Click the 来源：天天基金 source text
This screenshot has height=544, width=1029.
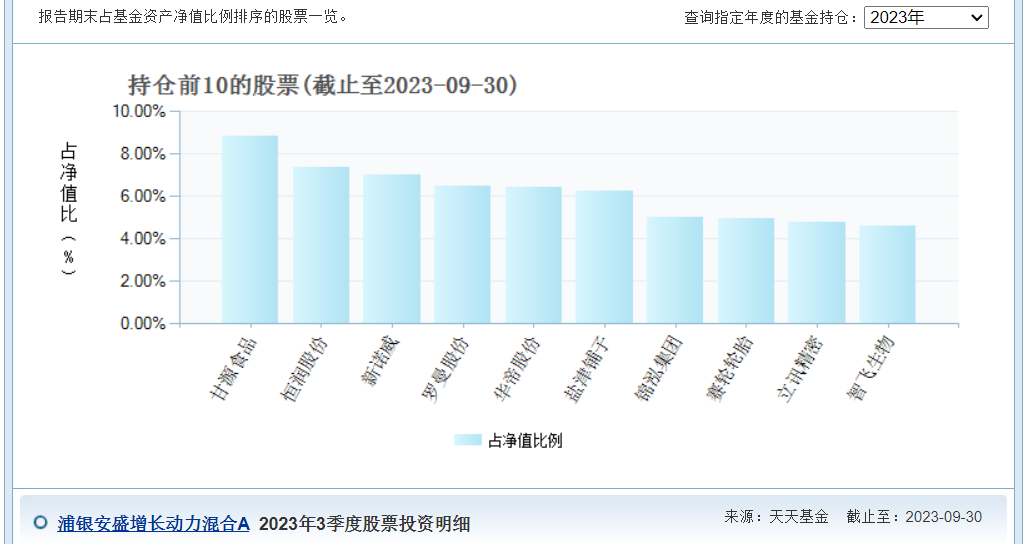click(x=776, y=517)
